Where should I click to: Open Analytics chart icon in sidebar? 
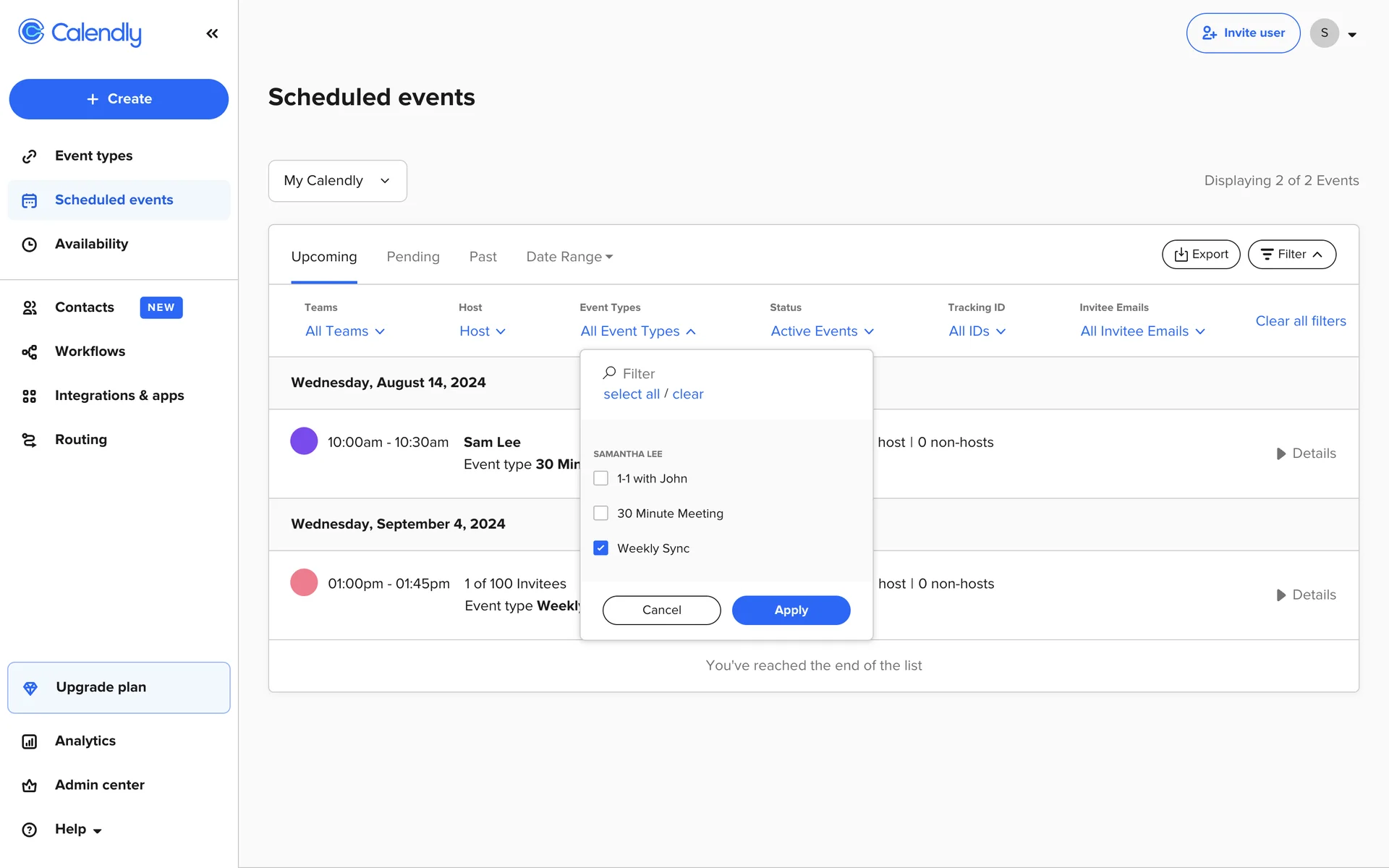point(30,741)
